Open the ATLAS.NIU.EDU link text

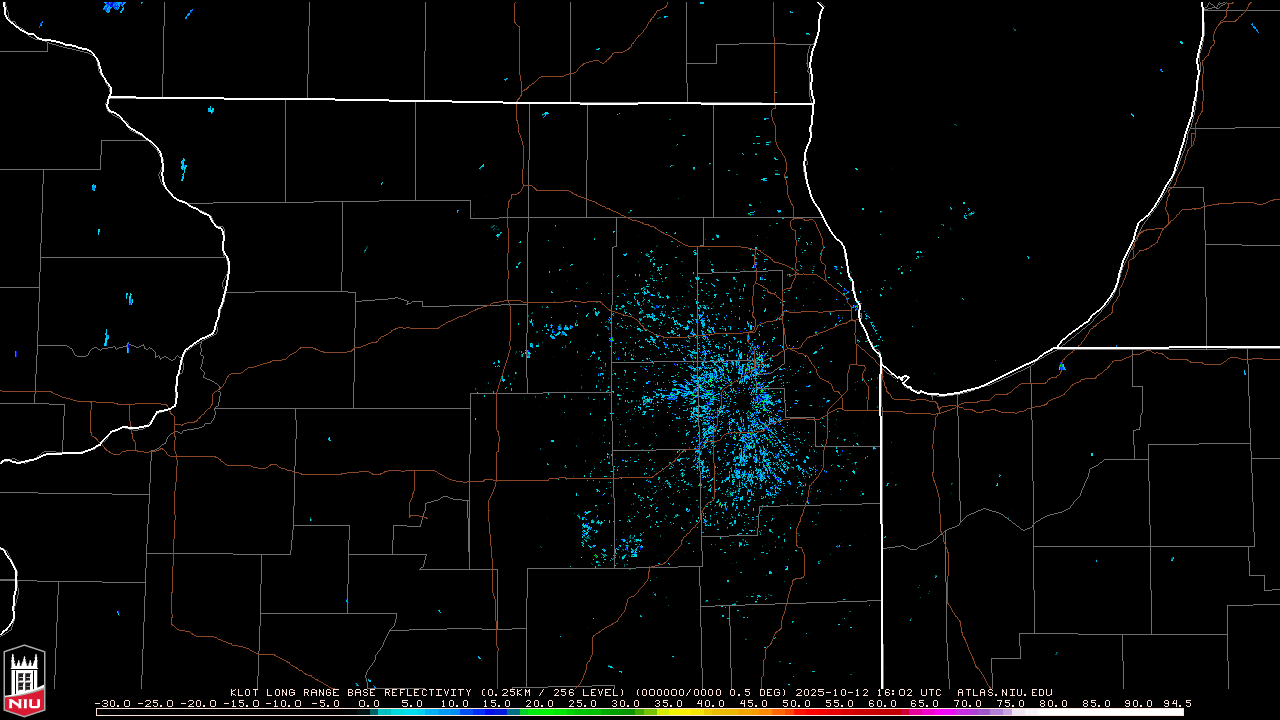[x=1005, y=692]
